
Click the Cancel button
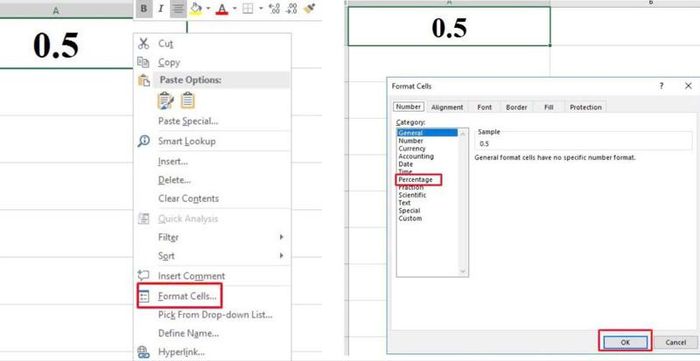(x=675, y=342)
